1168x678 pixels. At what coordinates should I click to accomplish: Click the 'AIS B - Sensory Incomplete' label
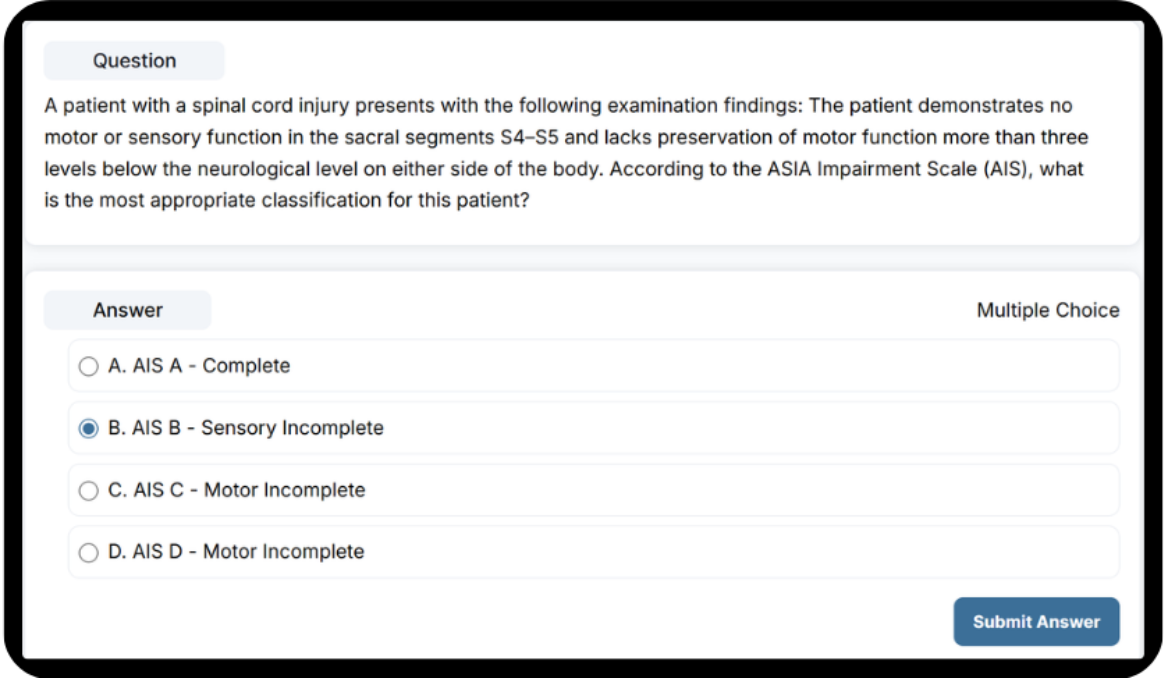[x=246, y=428]
